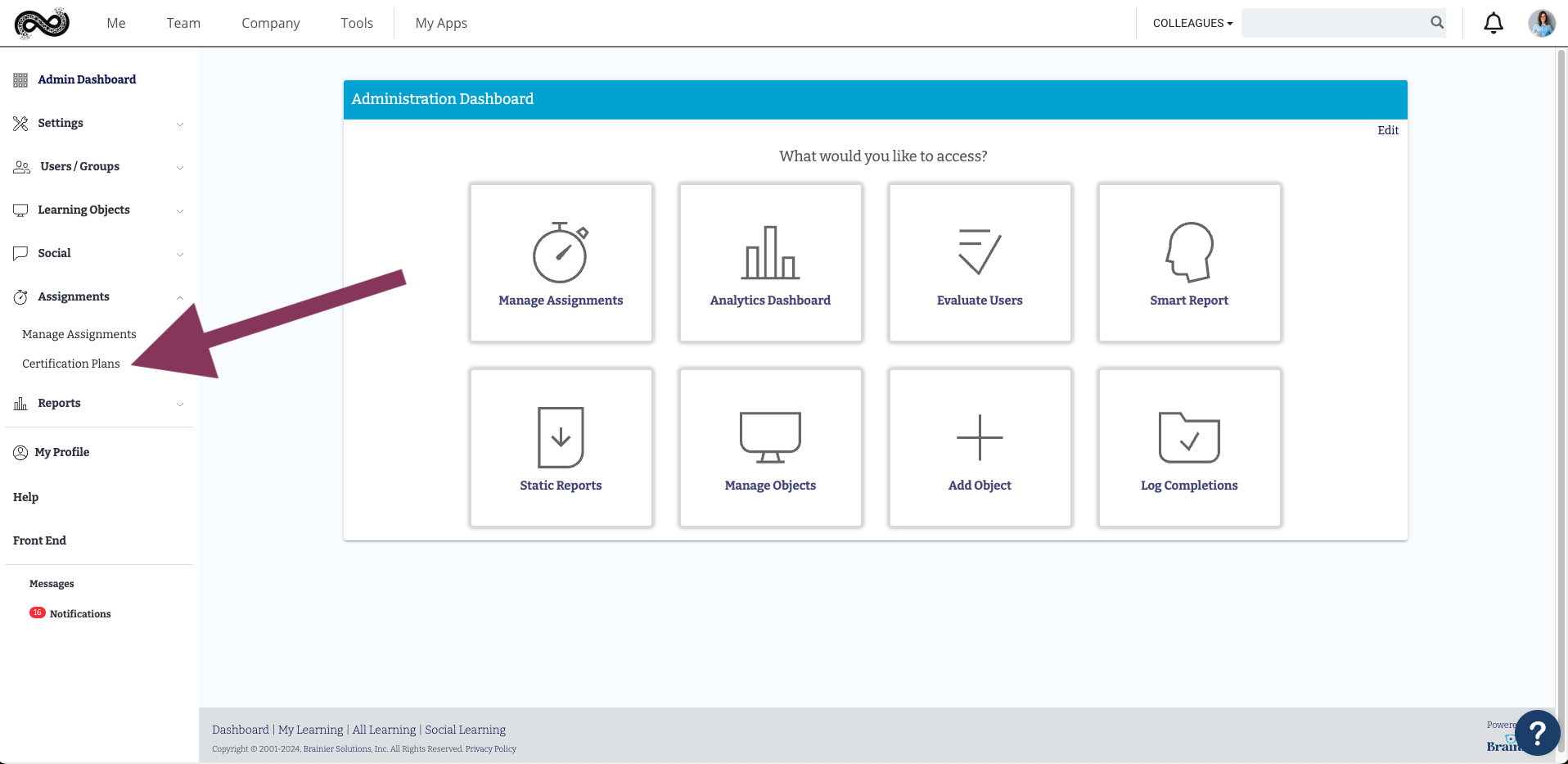This screenshot has width=1568, height=764.
Task: Click the Manage Objects tile label
Action: (770, 486)
